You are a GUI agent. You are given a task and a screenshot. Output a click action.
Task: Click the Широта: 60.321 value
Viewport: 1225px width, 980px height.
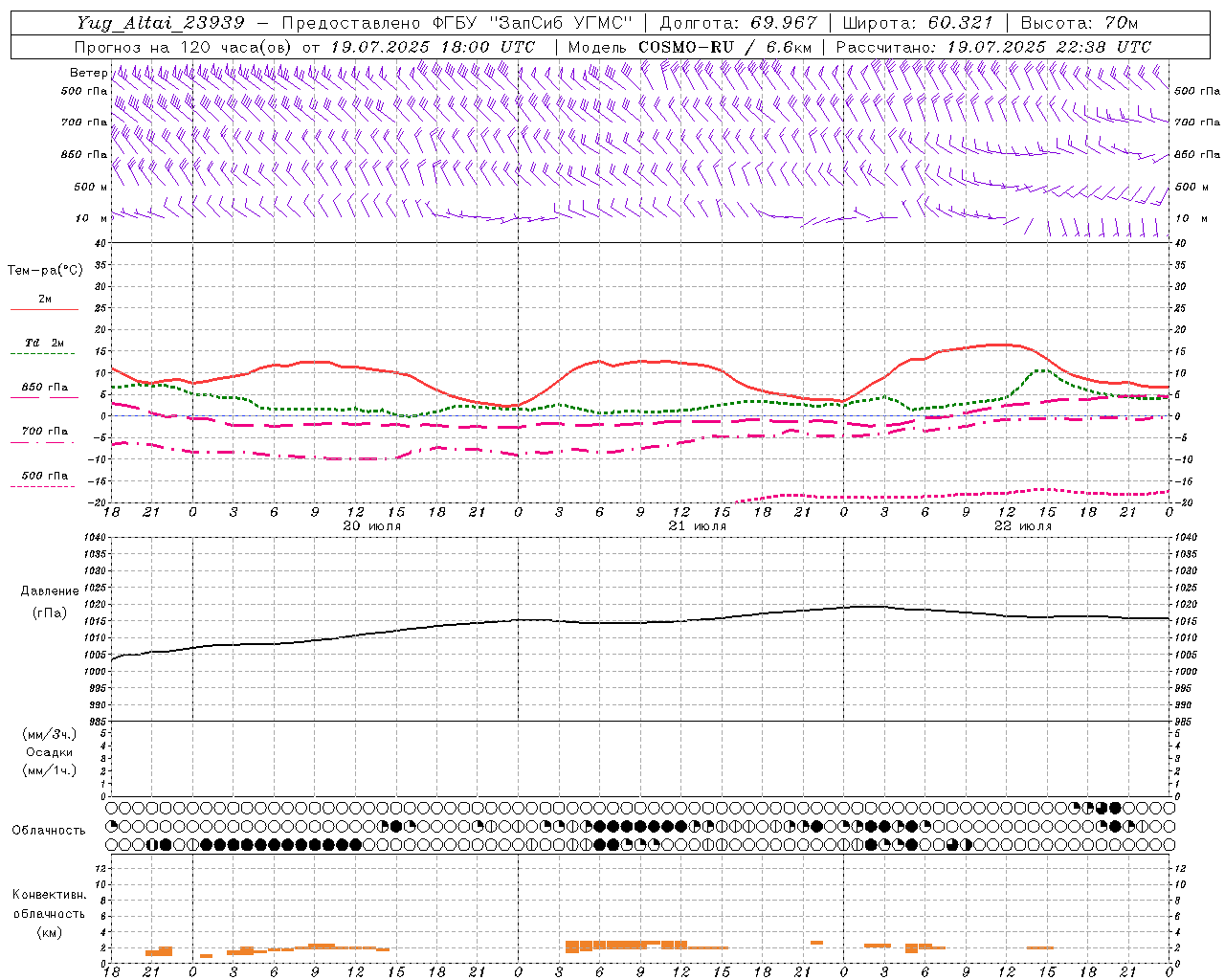coord(919,23)
